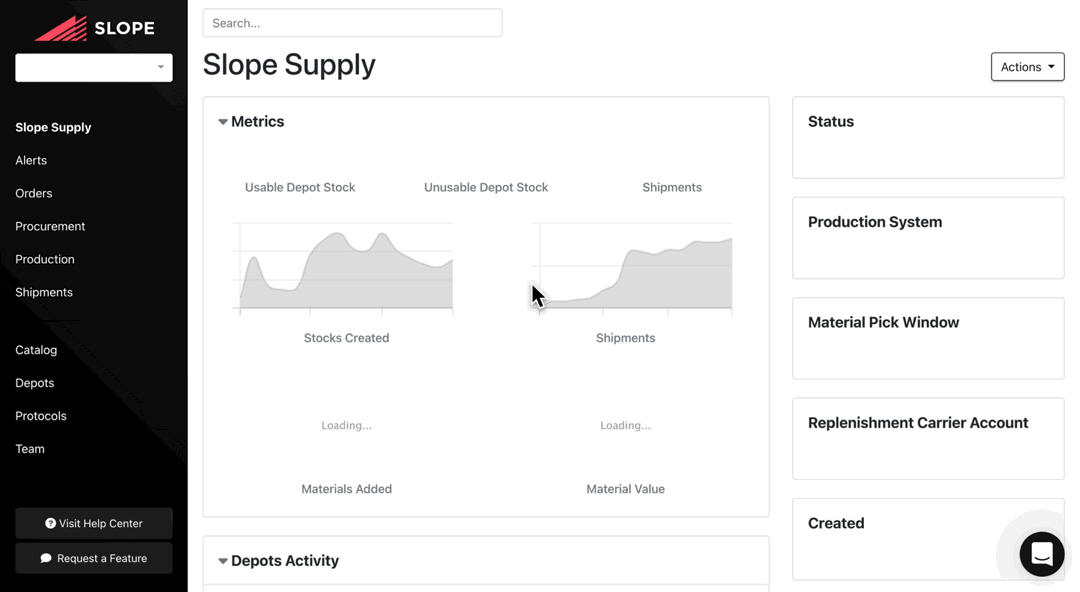Open the Actions dropdown
This screenshot has width=1080, height=592.
[1027, 67]
